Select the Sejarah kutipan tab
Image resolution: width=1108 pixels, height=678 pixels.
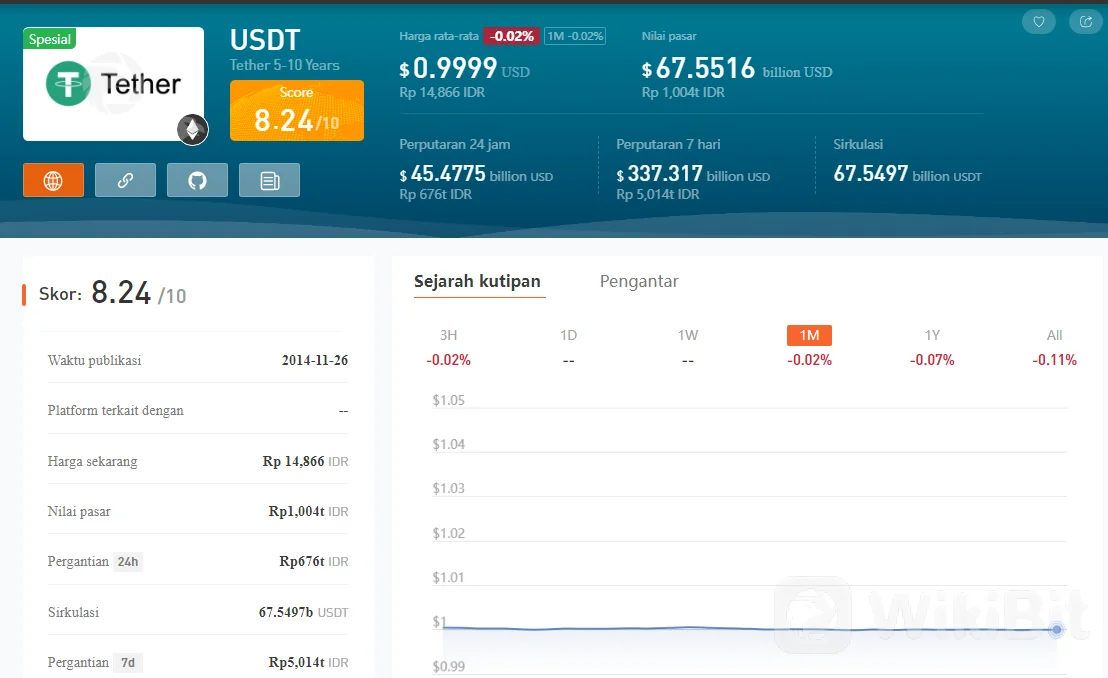(x=478, y=281)
